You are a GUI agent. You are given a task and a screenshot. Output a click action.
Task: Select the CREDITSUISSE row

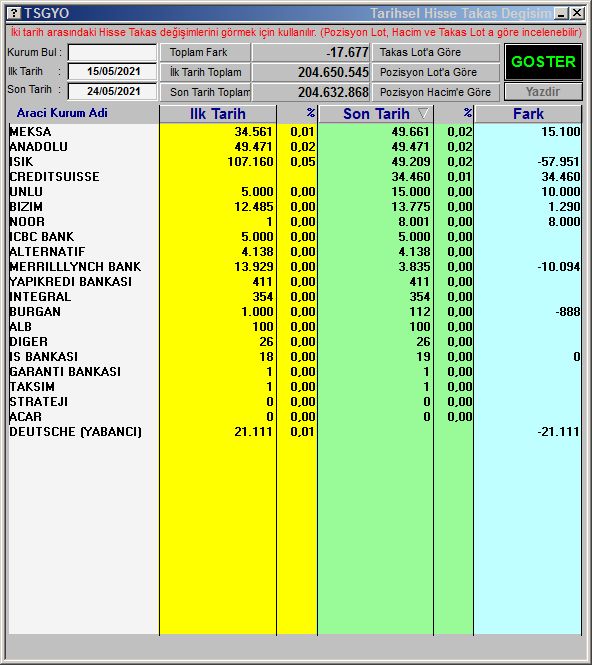[295, 176]
